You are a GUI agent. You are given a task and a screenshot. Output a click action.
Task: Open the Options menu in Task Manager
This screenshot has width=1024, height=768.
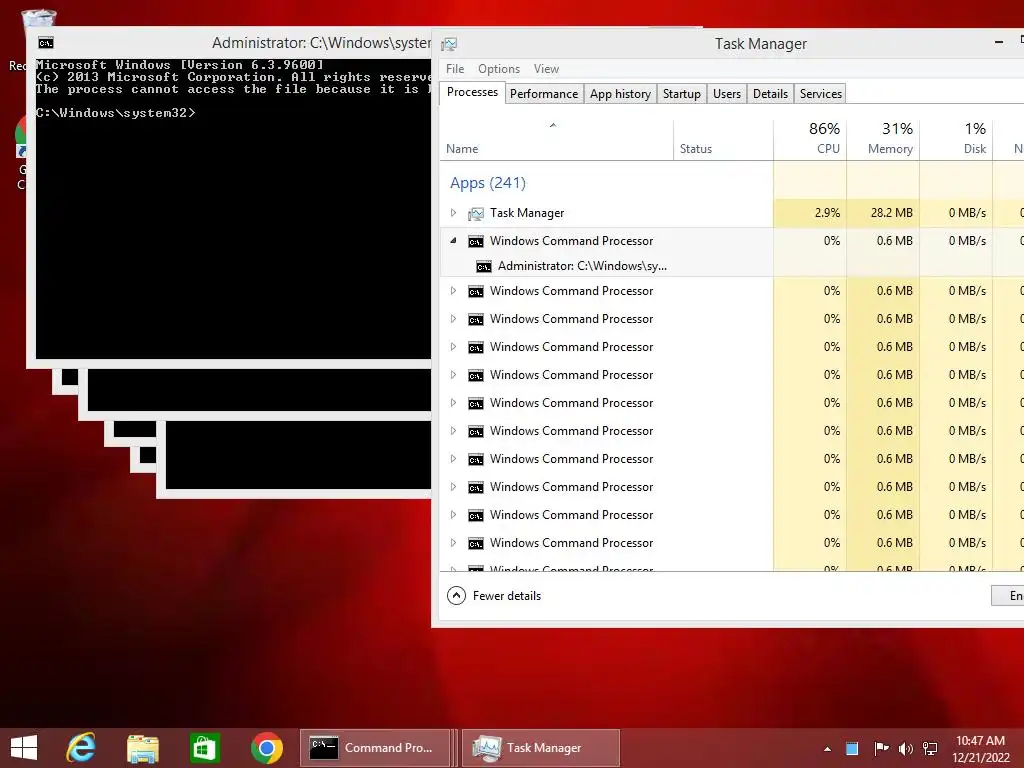(x=499, y=69)
